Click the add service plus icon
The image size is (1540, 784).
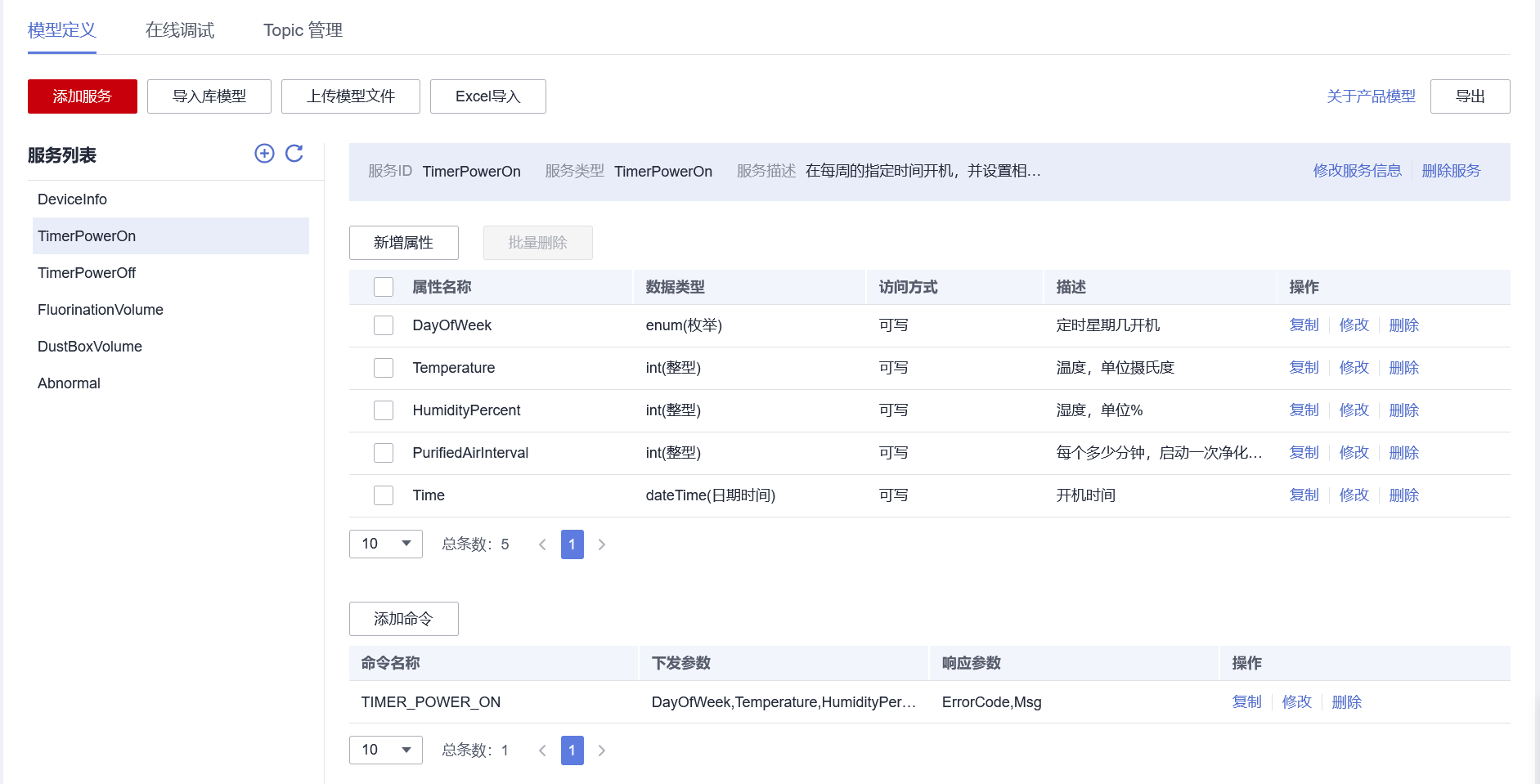263,154
